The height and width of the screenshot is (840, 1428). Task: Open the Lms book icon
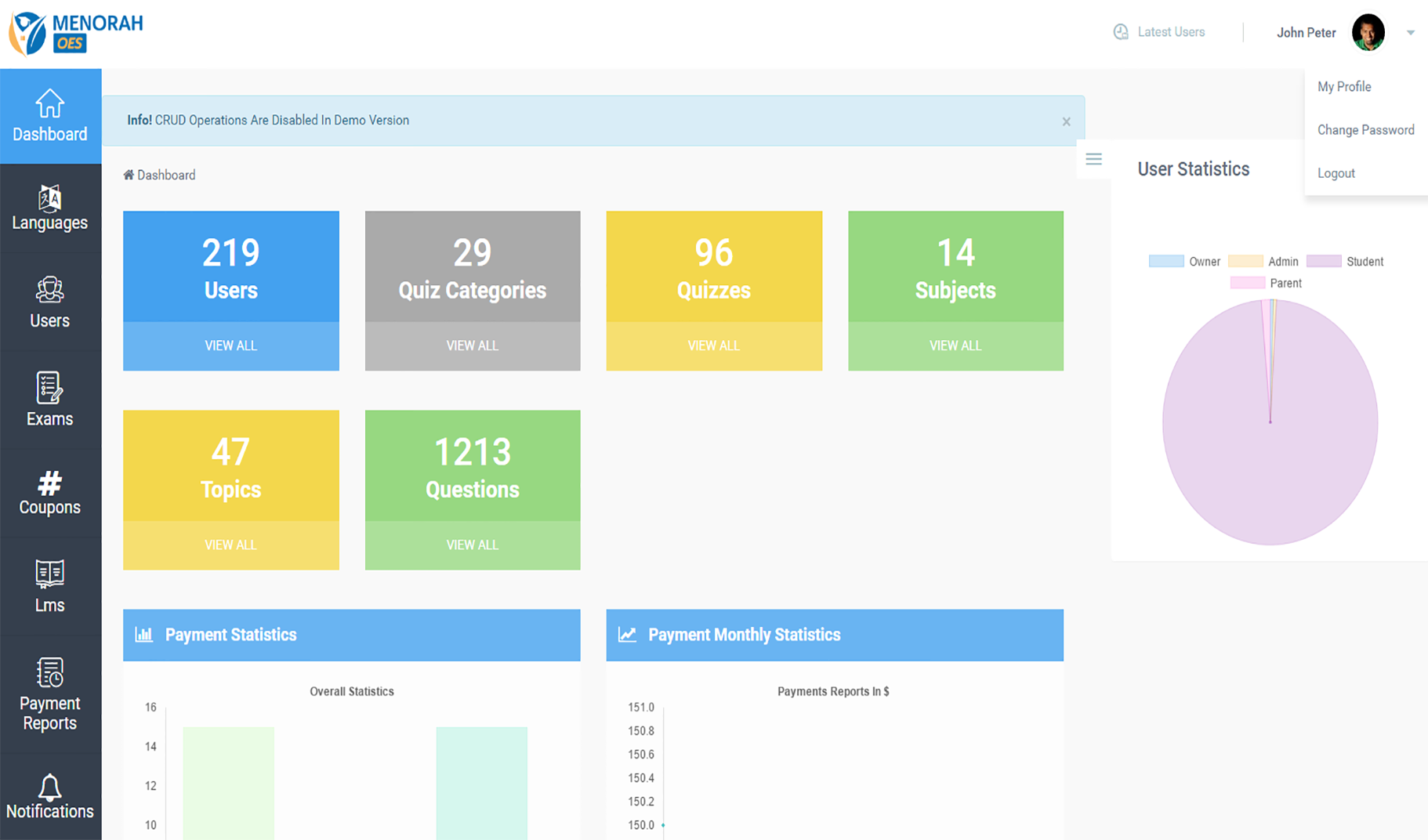(49, 574)
